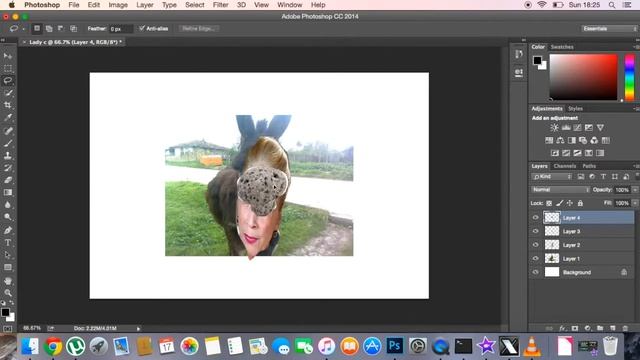Switch to the Swatches tab
Image resolution: width=640 pixels, height=360 pixels.
(562, 47)
